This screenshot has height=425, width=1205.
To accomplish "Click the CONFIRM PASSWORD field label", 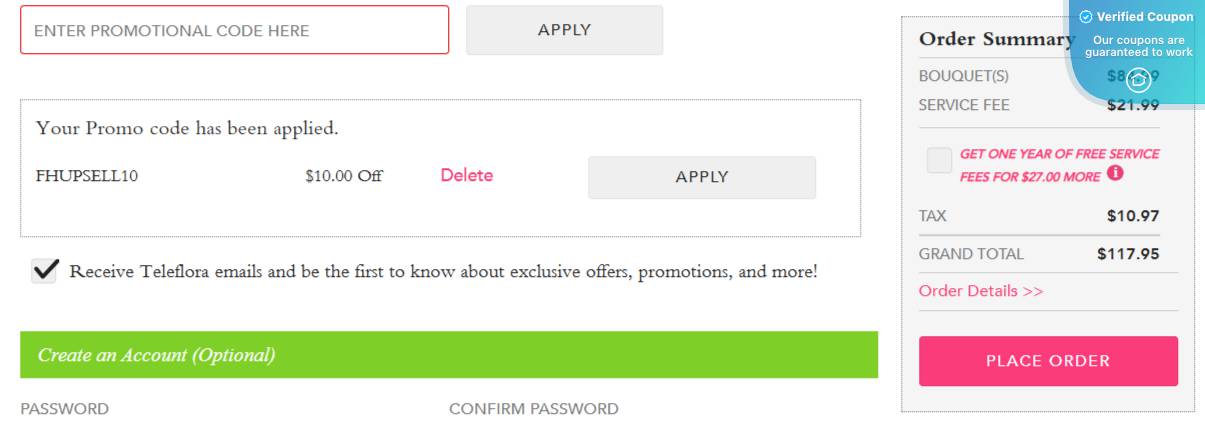I will (533, 409).
